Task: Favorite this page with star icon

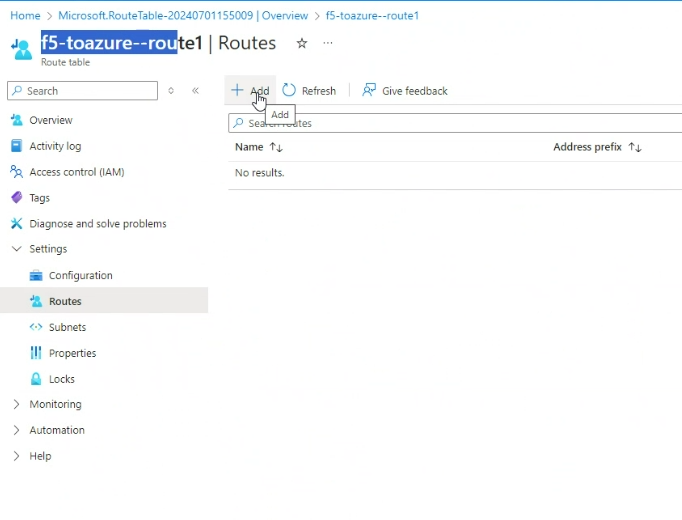Action: [302, 43]
